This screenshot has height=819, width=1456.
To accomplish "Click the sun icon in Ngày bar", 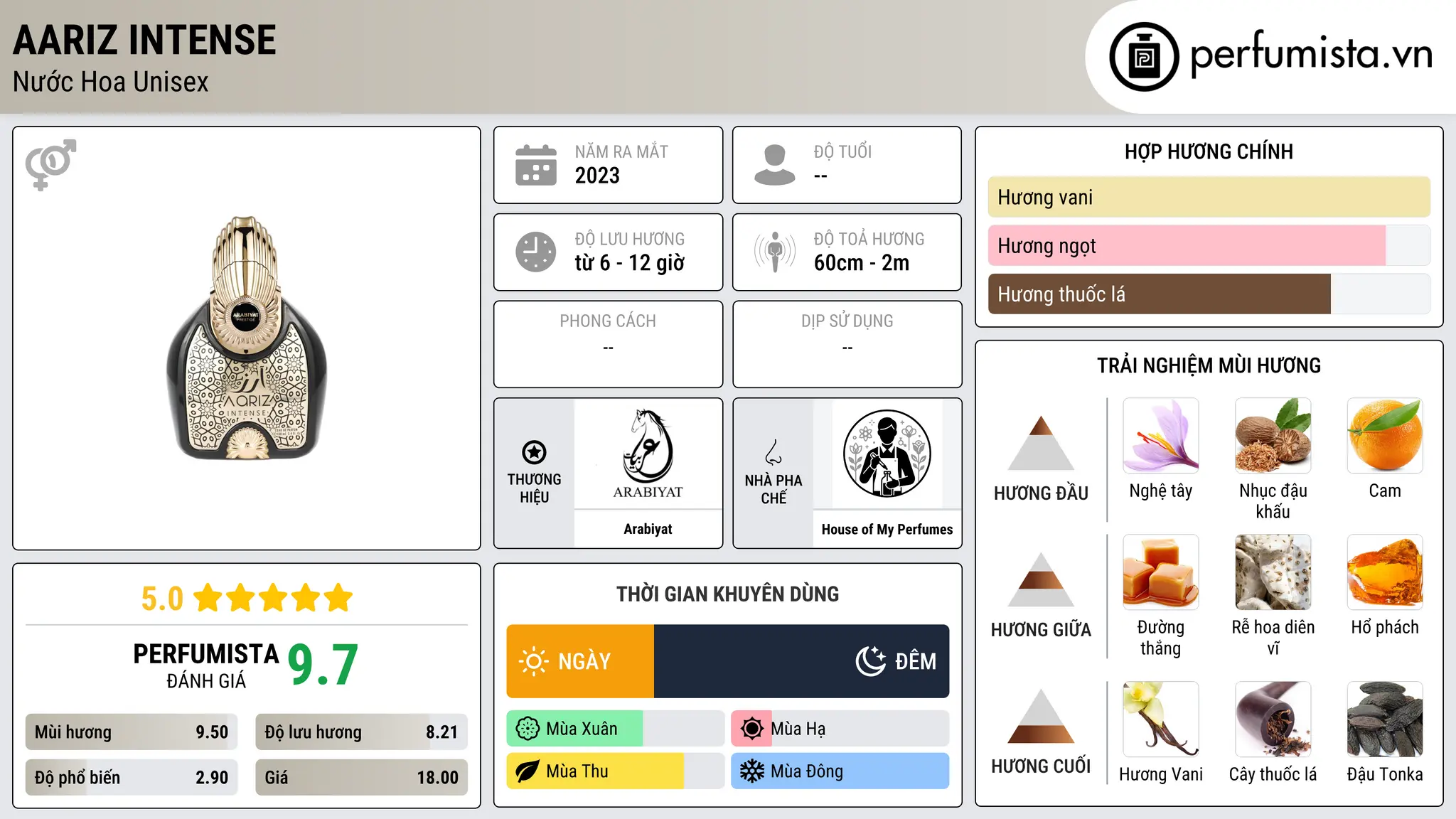I will pyautogui.click(x=533, y=661).
